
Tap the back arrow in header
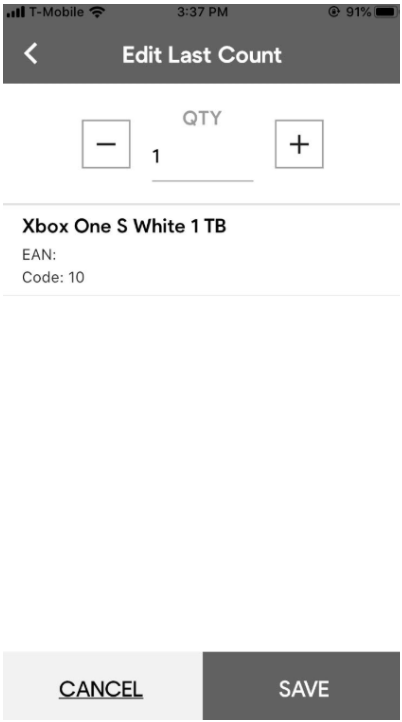pos(31,54)
